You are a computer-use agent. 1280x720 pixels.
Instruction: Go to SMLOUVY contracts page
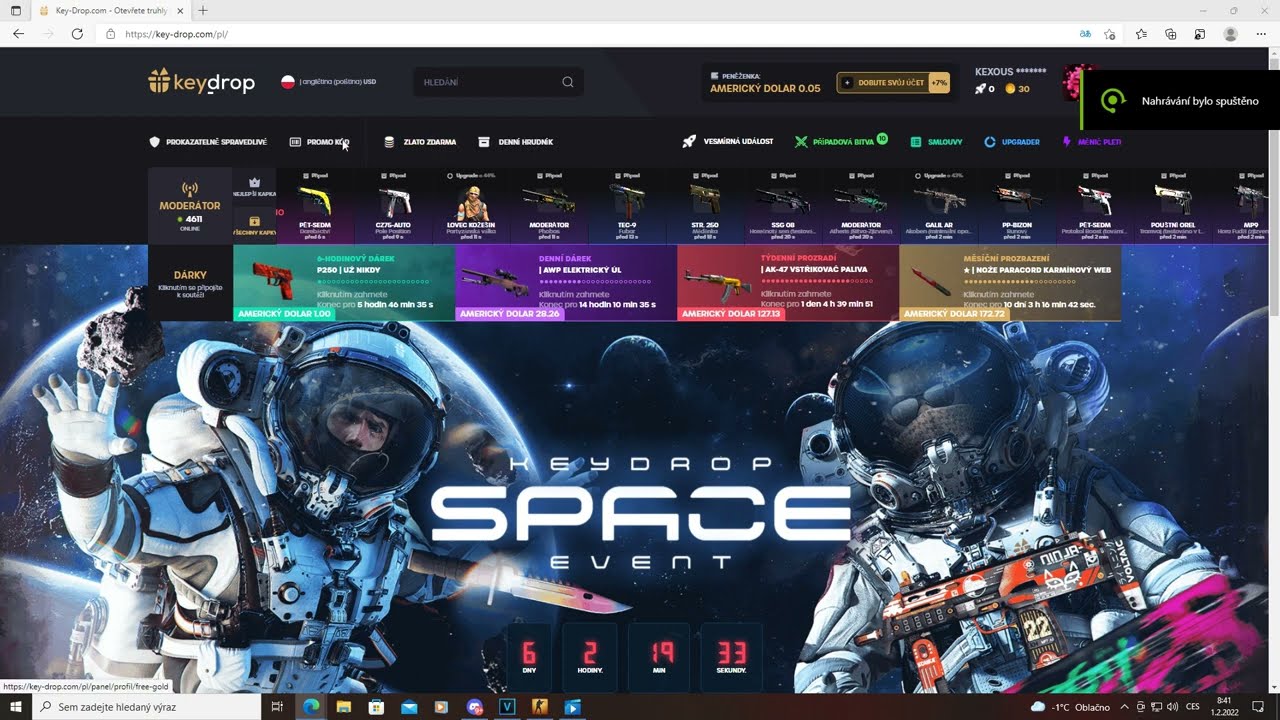point(936,142)
